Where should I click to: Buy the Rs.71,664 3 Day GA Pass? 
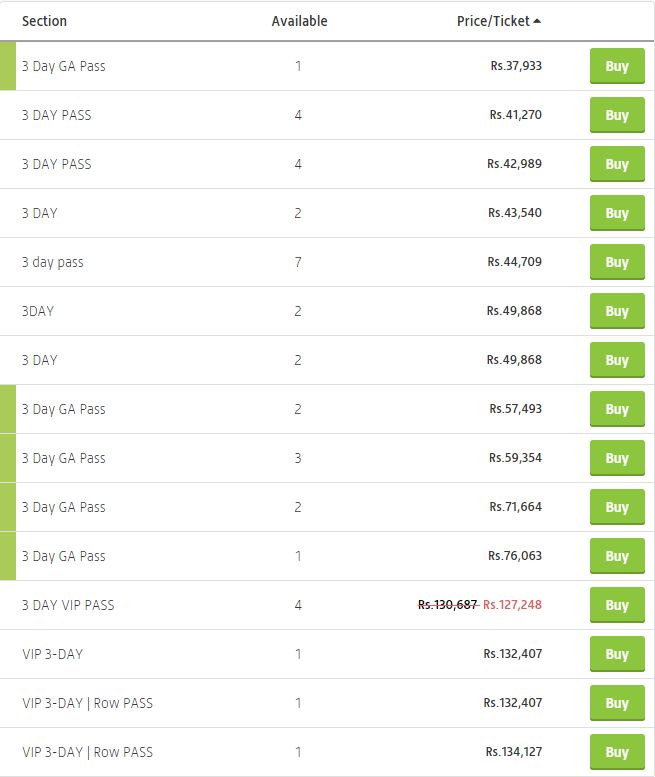click(x=617, y=507)
